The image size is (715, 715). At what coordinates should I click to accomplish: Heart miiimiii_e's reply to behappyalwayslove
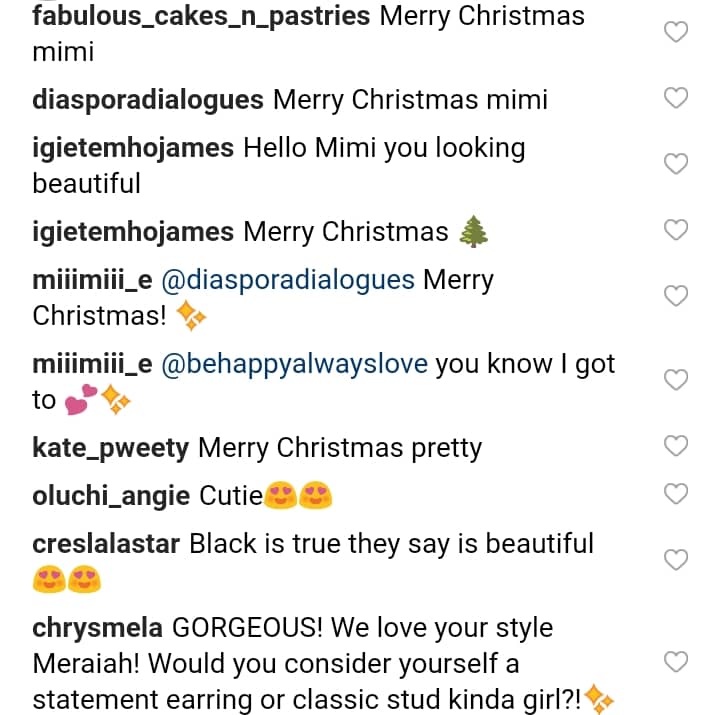[676, 381]
